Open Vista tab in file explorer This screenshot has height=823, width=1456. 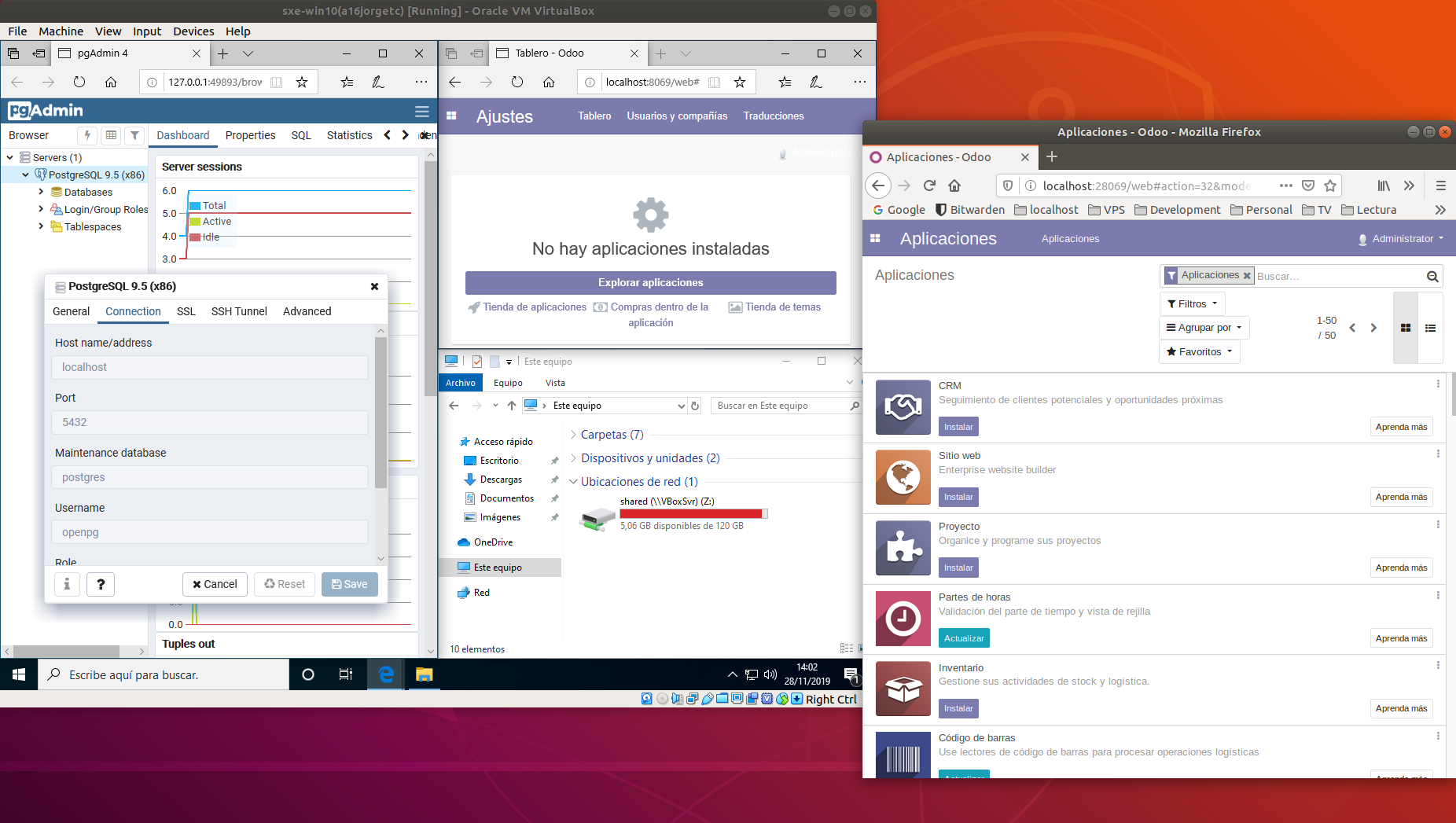tap(555, 383)
